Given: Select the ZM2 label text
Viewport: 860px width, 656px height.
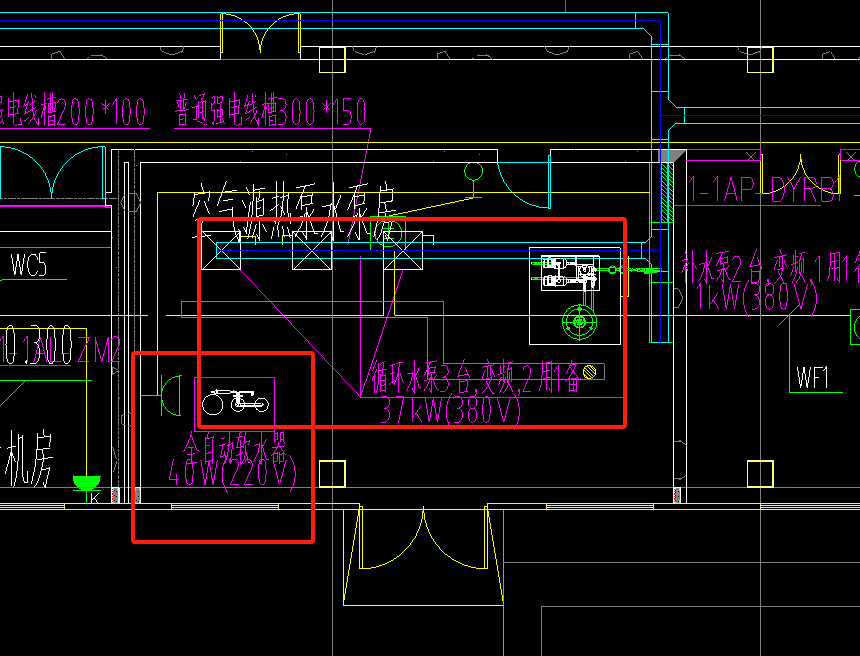Looking at the screenshot, I should [99, 350].
